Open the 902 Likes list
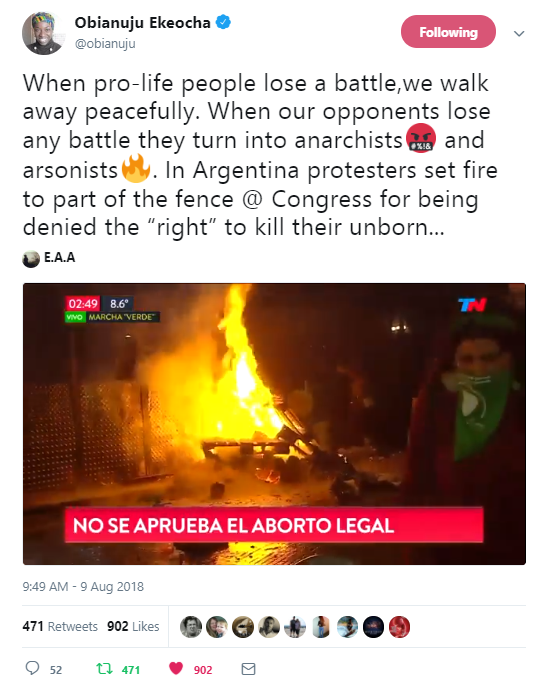This screenshot has width=554, height=694. 133,626
